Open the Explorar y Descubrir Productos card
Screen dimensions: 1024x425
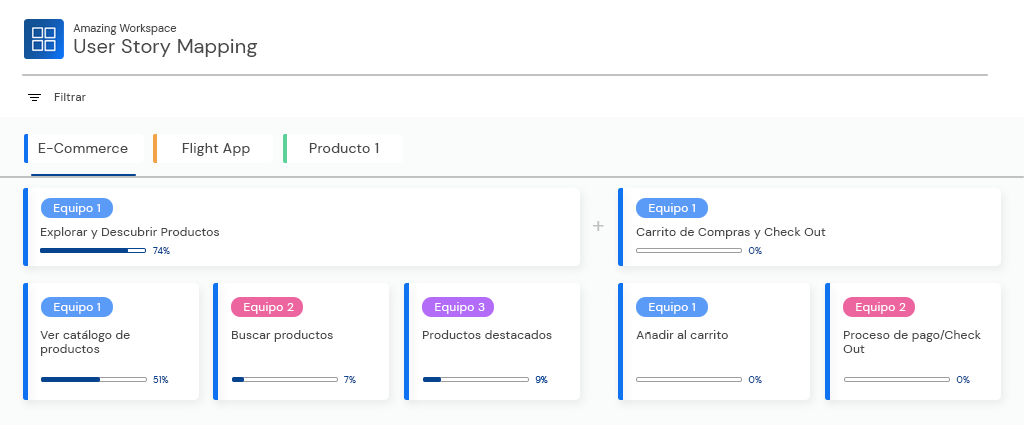coord(302,227)
